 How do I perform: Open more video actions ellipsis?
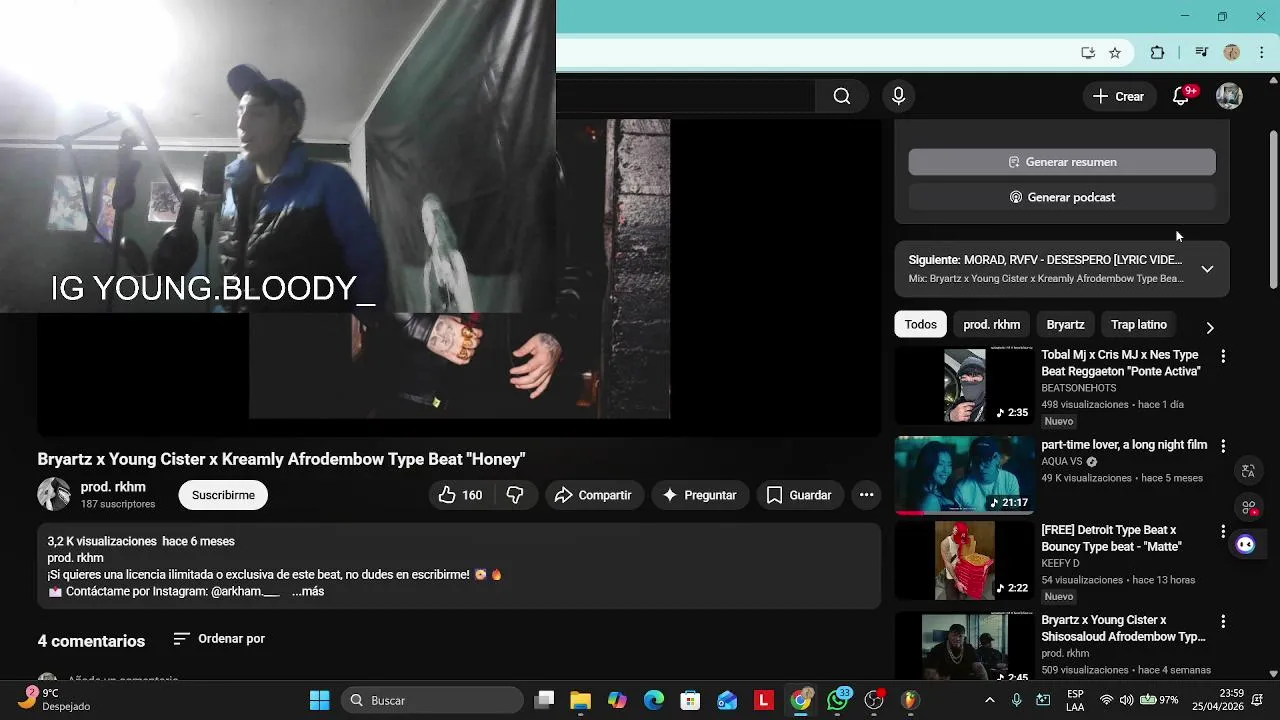[x=866, y=495]
